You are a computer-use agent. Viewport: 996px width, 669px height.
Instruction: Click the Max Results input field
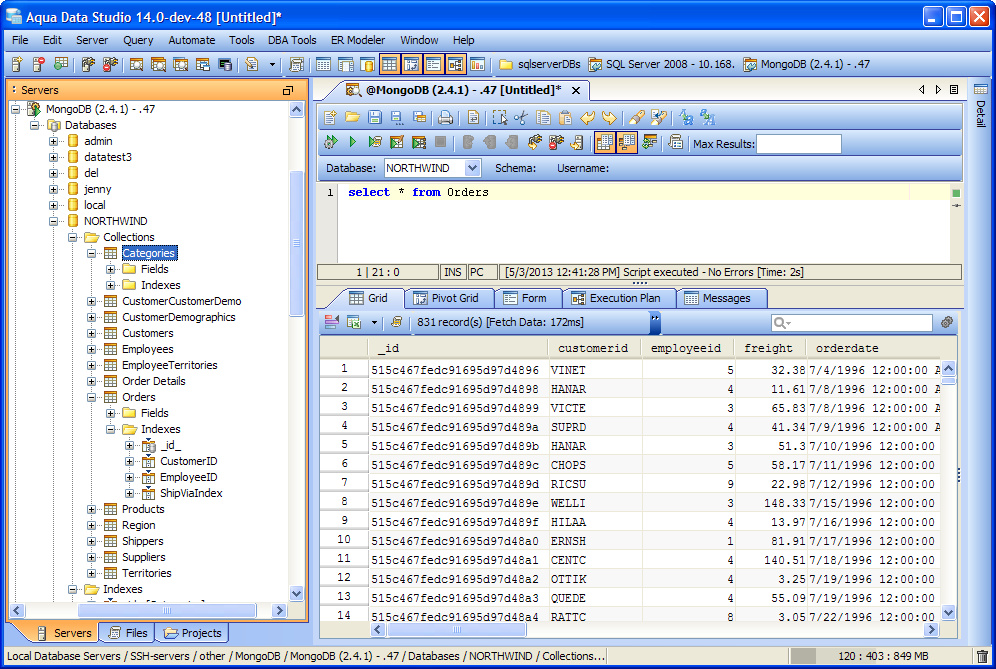click(798, 144)
